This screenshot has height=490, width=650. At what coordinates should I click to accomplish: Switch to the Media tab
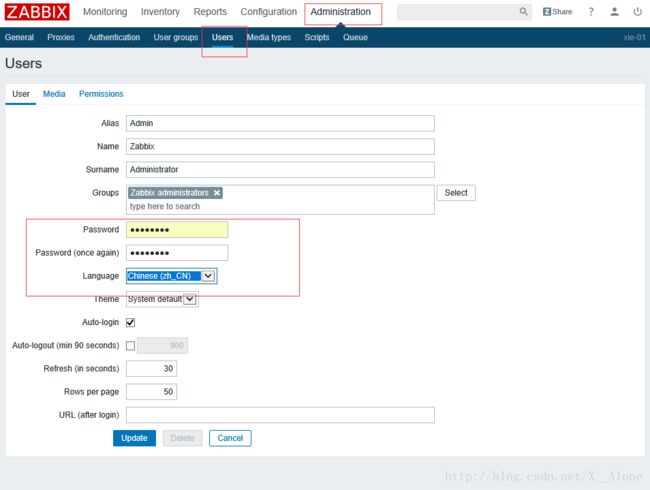tap(54, 94)
